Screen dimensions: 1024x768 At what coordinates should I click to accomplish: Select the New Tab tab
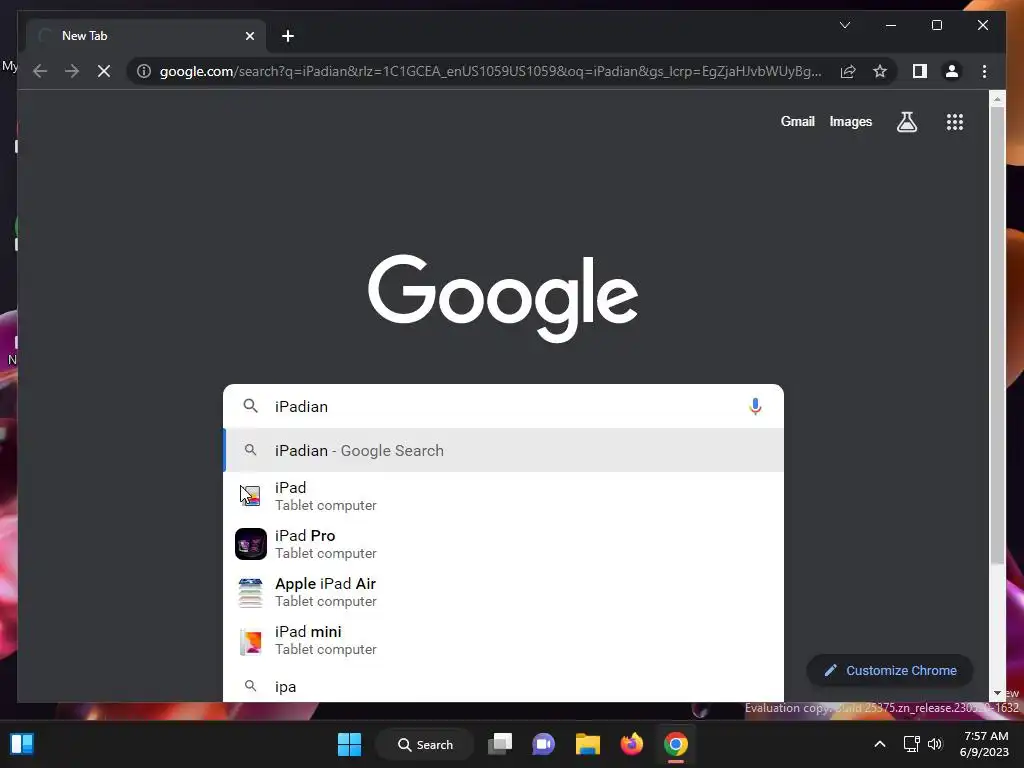click(x=146, y=36)
